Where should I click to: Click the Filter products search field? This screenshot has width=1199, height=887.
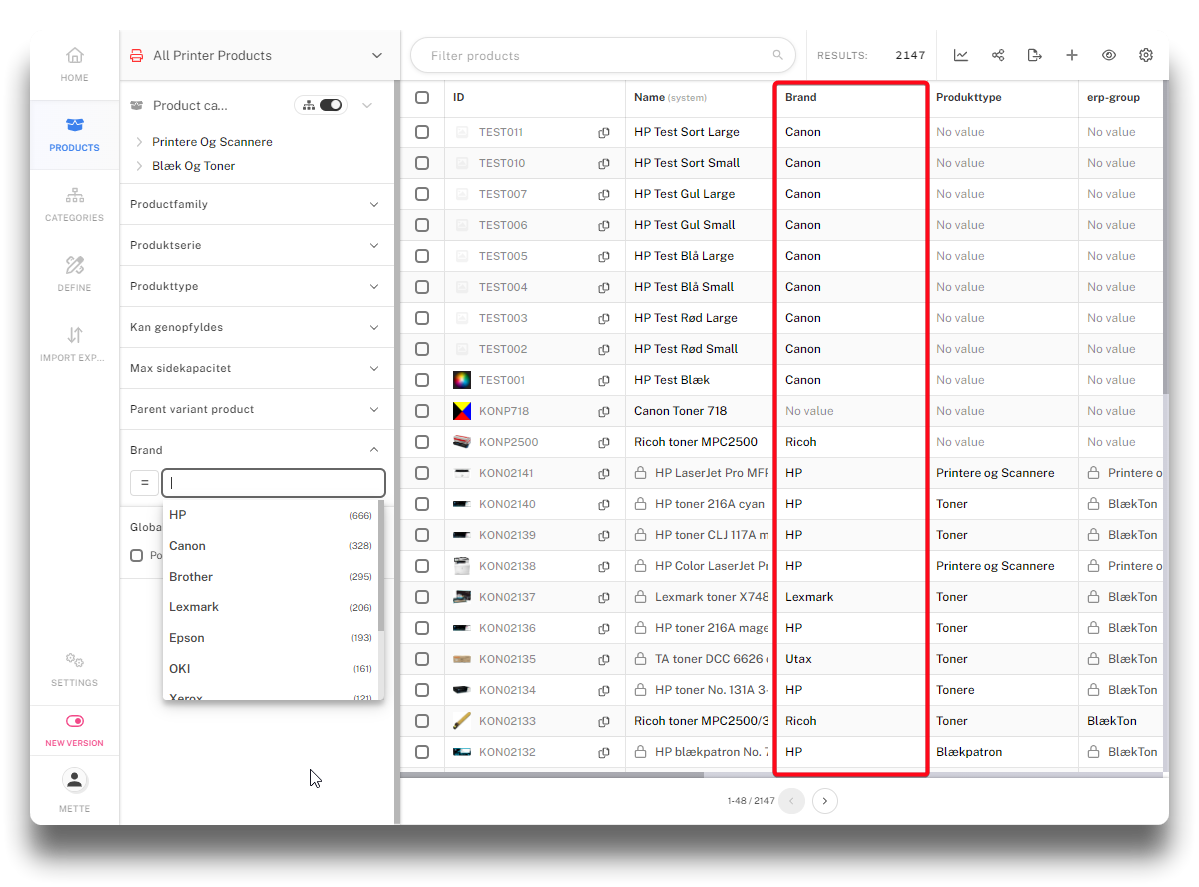coord(603,55)
